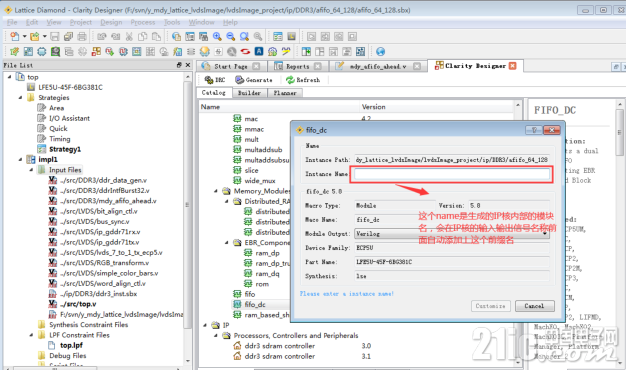The width and height of the screenshot is (626, 370).
Task: Launch the blue A Active-HDL icon
Action: tap(259, 51)
